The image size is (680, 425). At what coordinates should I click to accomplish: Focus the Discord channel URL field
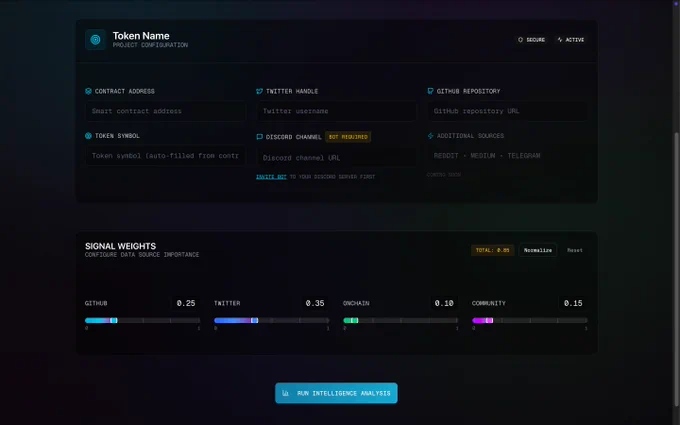[x=337, y=158]
